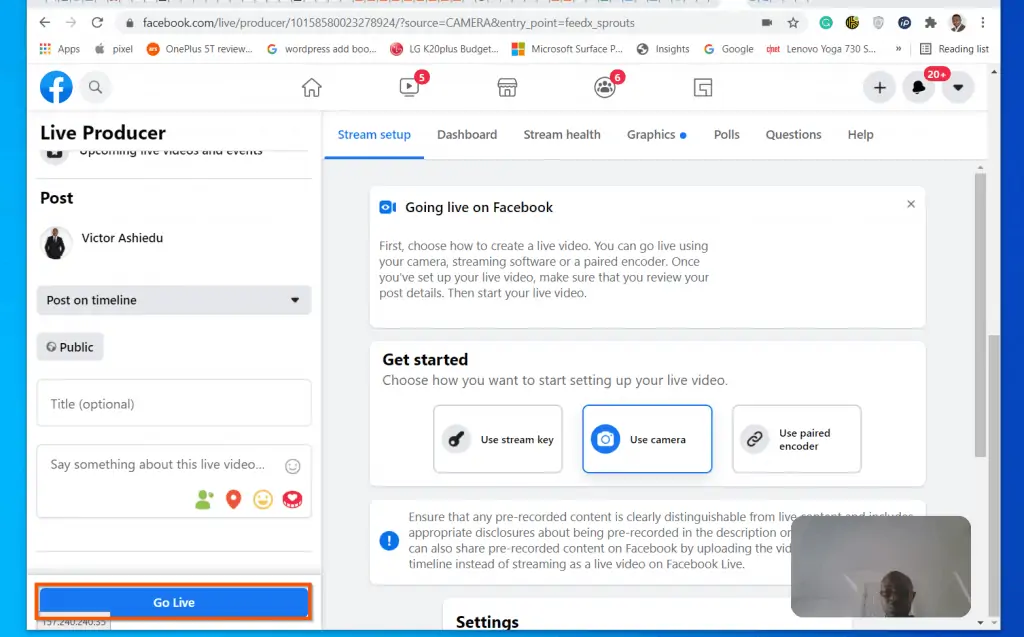Open the Gaming icon in top navigation

703,87
